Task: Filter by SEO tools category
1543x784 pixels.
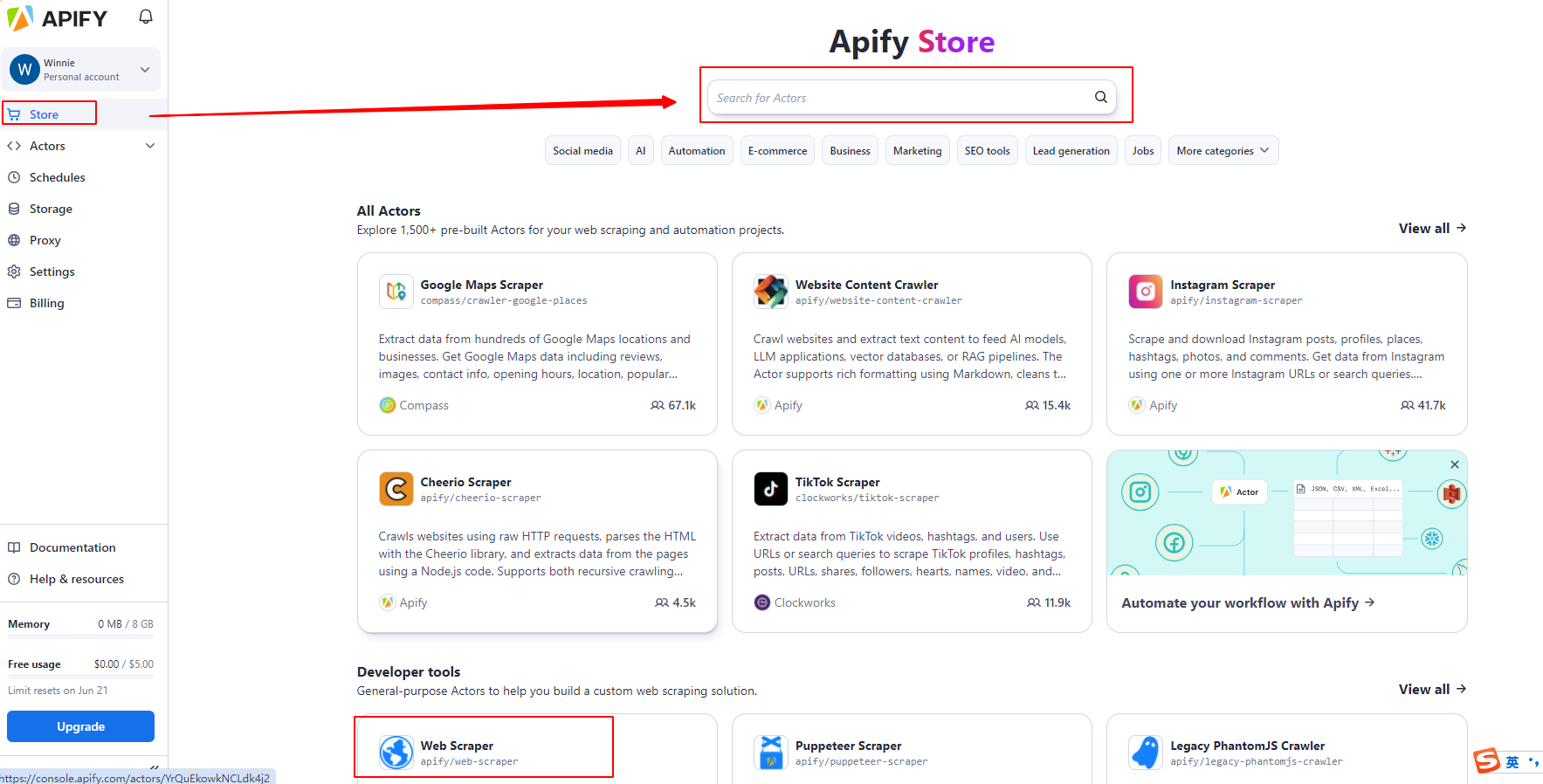Action: (x=987, y=150)
